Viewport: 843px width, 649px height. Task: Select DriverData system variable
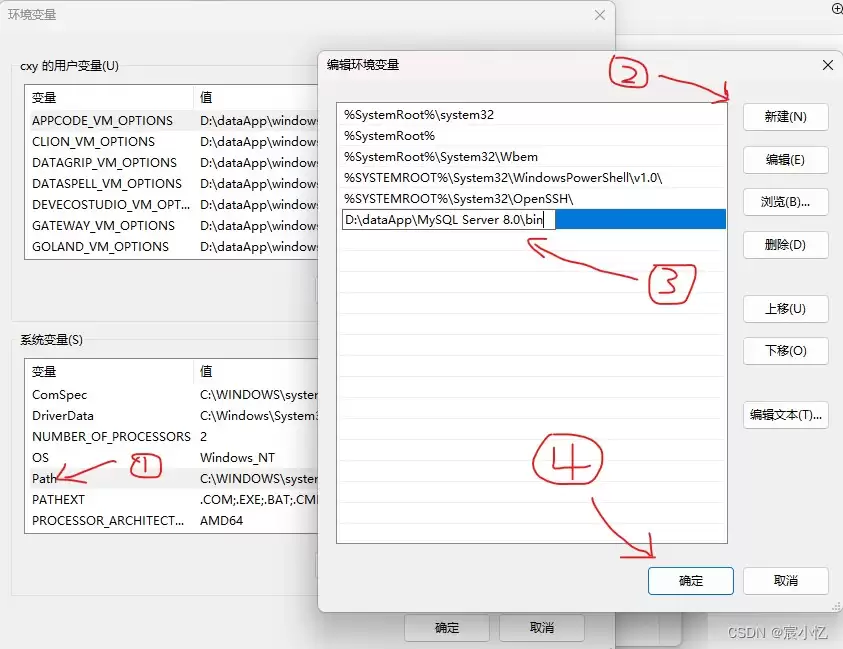[x=172, y=416]
